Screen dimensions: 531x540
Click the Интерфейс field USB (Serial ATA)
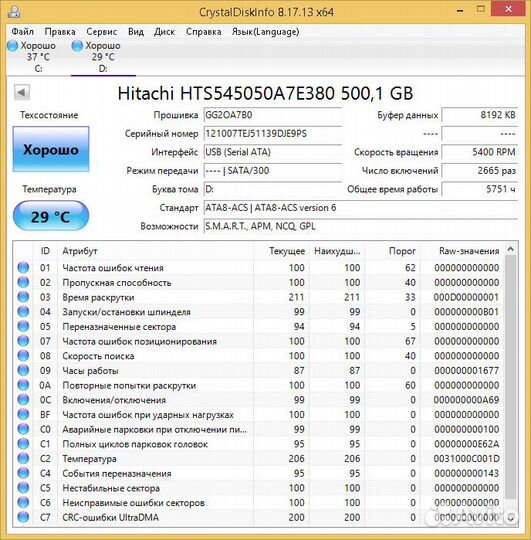pyautogui.click(x=272, y=152)
